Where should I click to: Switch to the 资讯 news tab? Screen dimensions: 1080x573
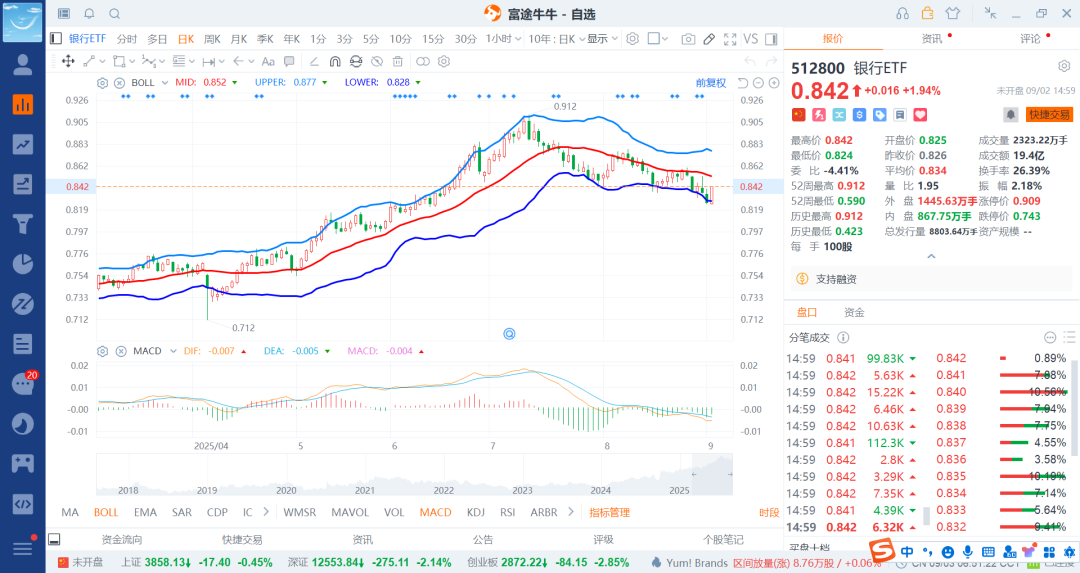coord(931,39)
